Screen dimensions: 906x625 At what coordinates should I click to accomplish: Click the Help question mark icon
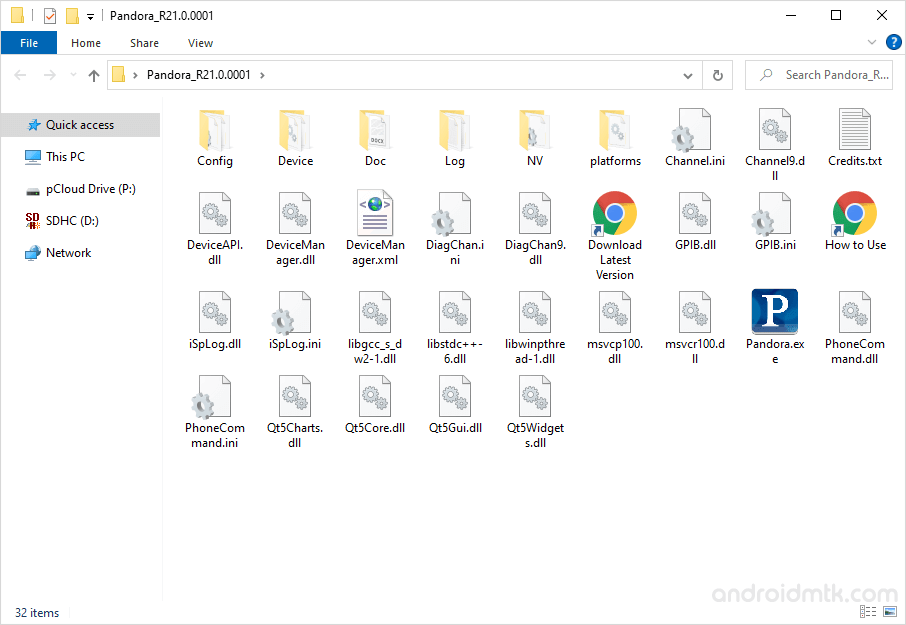point(894,42)
